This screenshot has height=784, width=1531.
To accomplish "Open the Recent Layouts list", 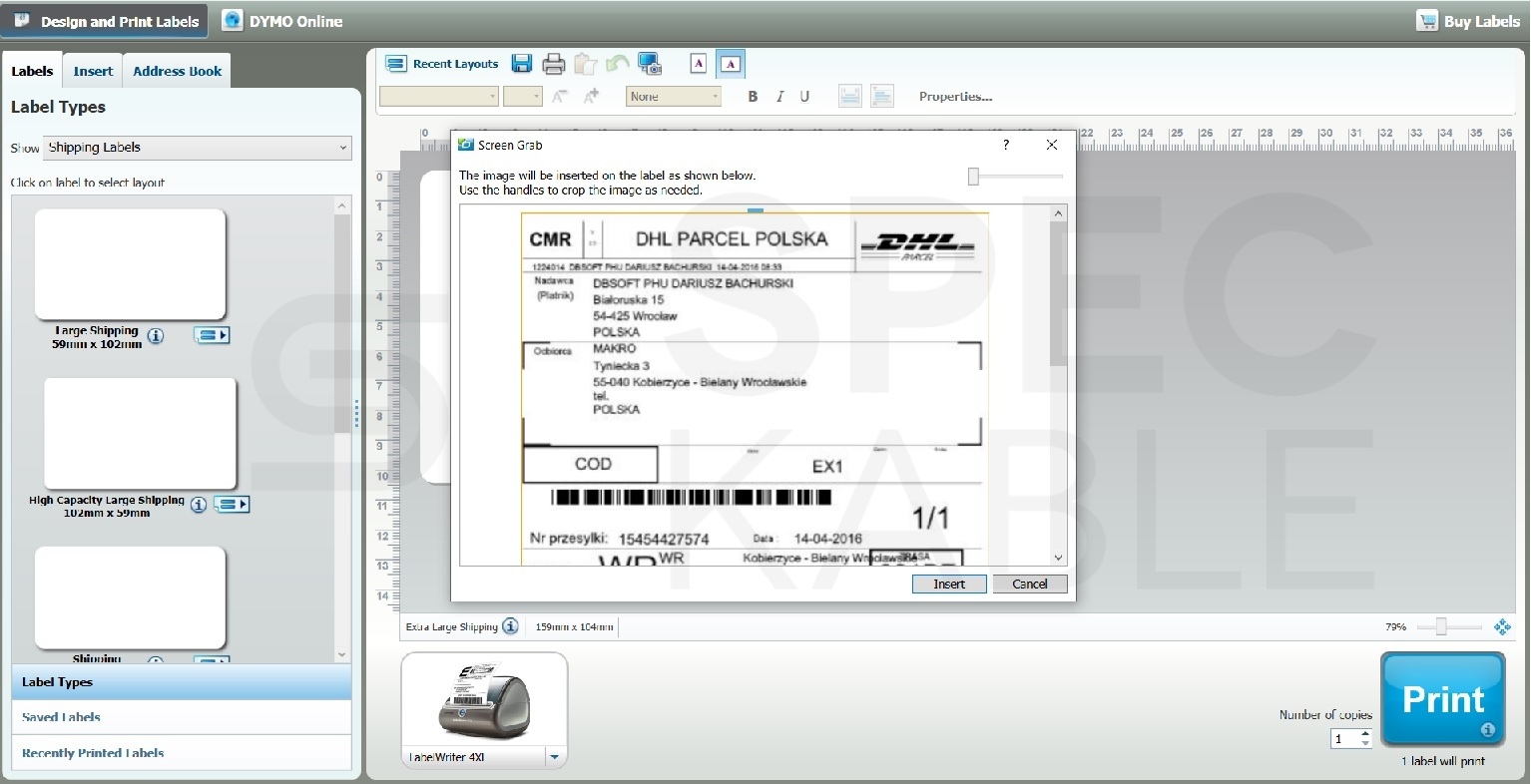I will pos(442,64).
